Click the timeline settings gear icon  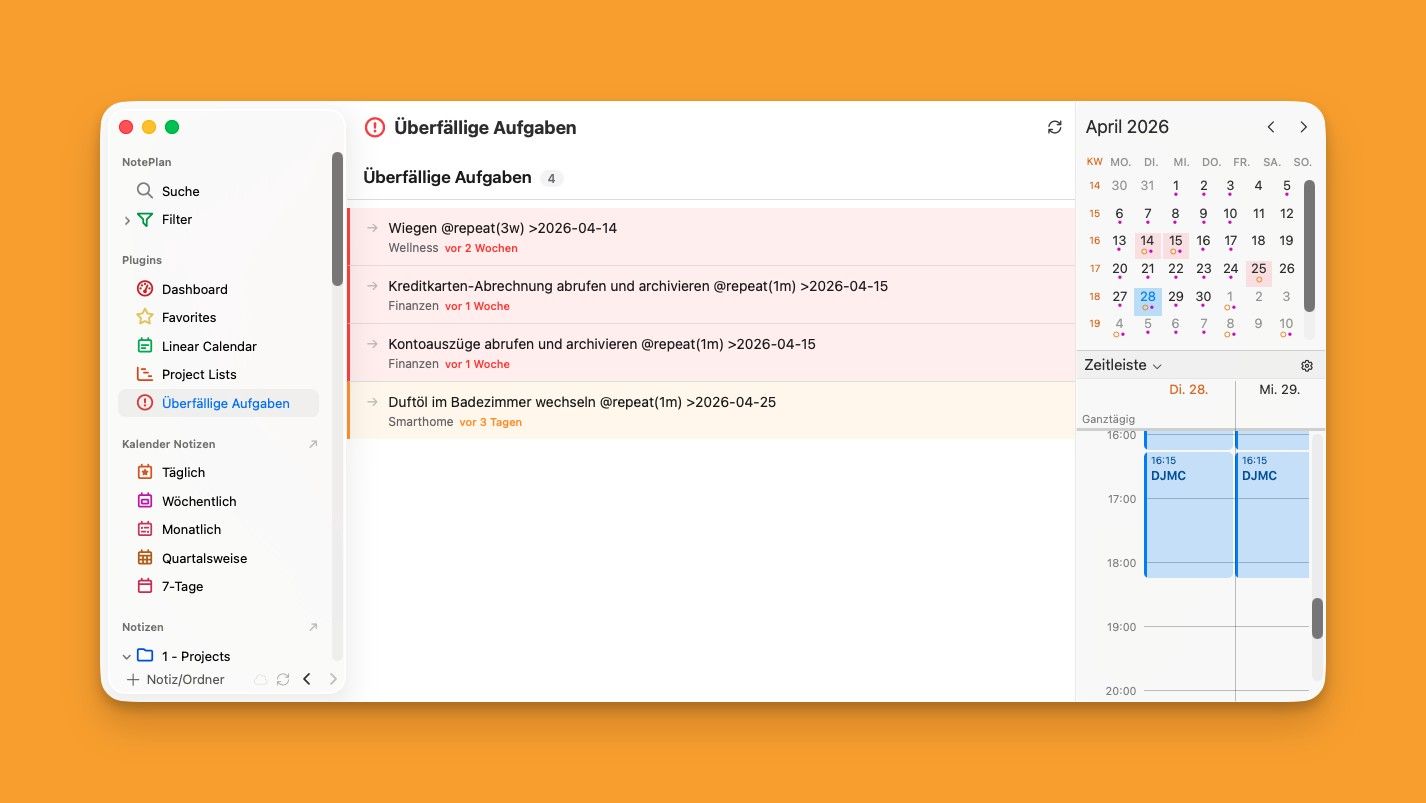[x=1306, y=366]
